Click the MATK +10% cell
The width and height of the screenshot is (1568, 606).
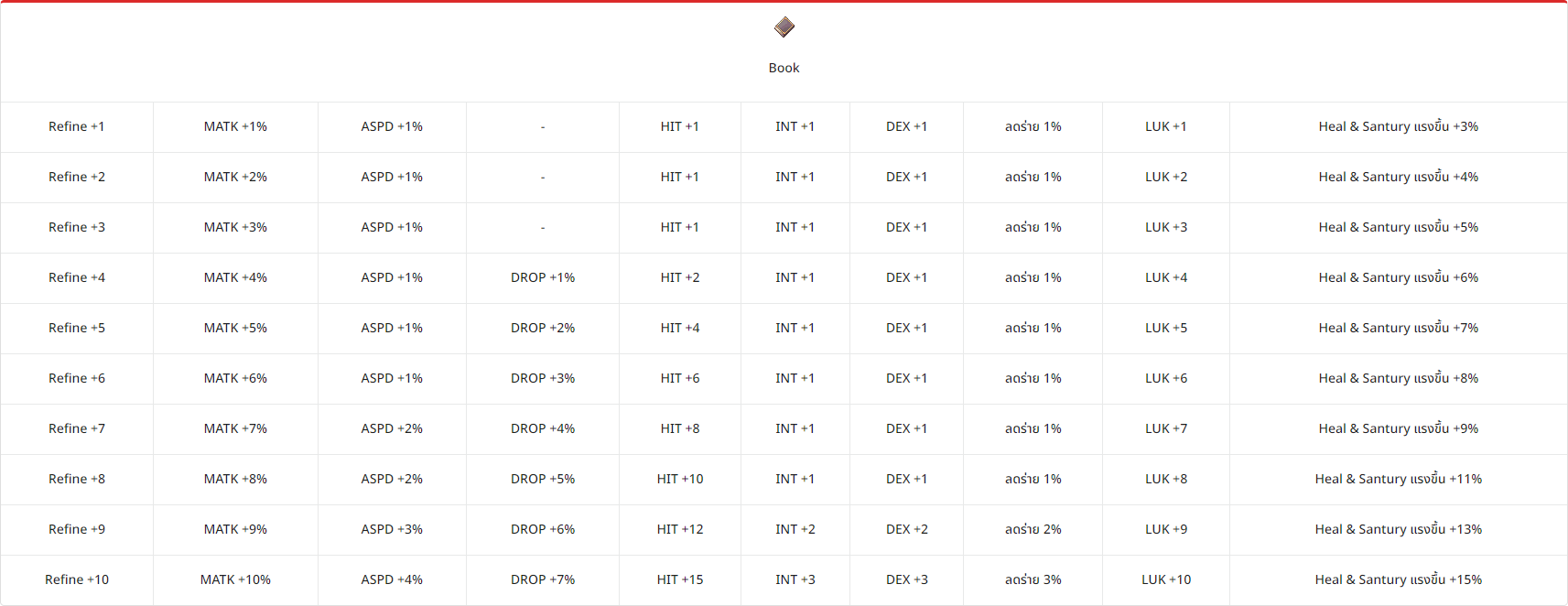tap(235, 579)
